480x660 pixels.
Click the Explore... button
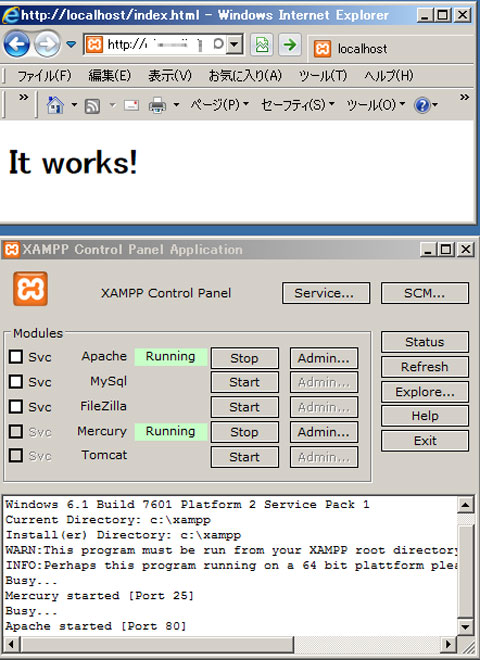tap(425, 392)
